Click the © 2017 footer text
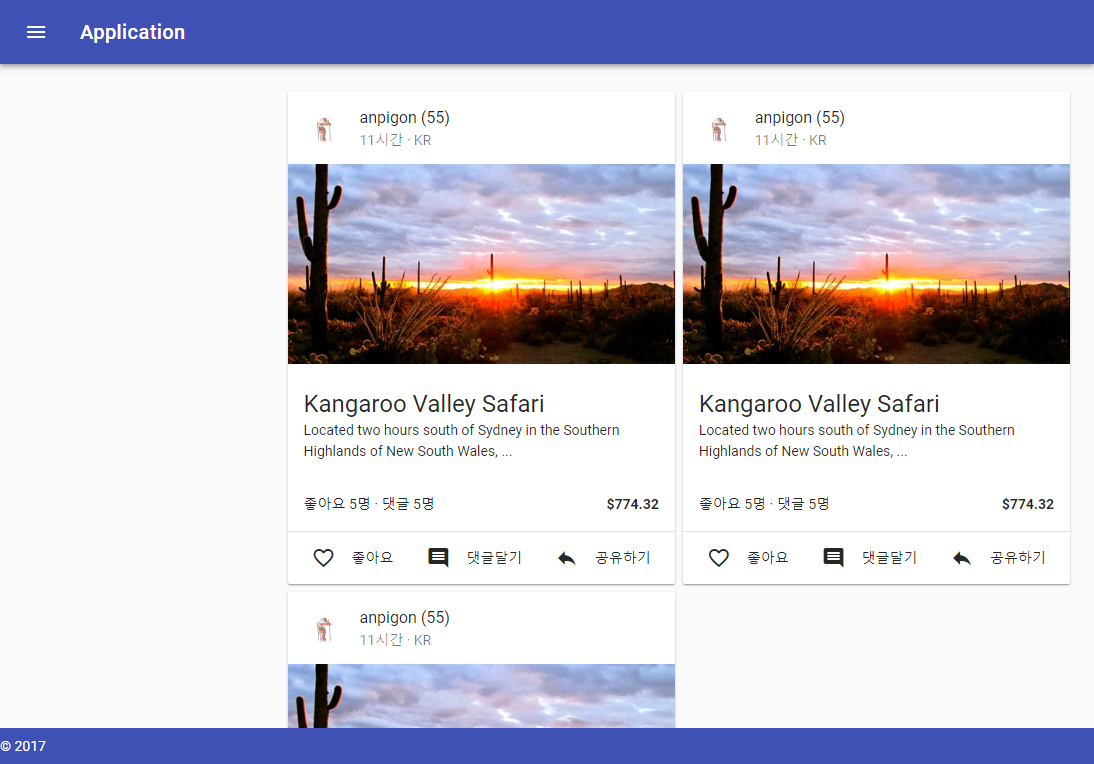The image size is (1094, 764). coord(23,746)
